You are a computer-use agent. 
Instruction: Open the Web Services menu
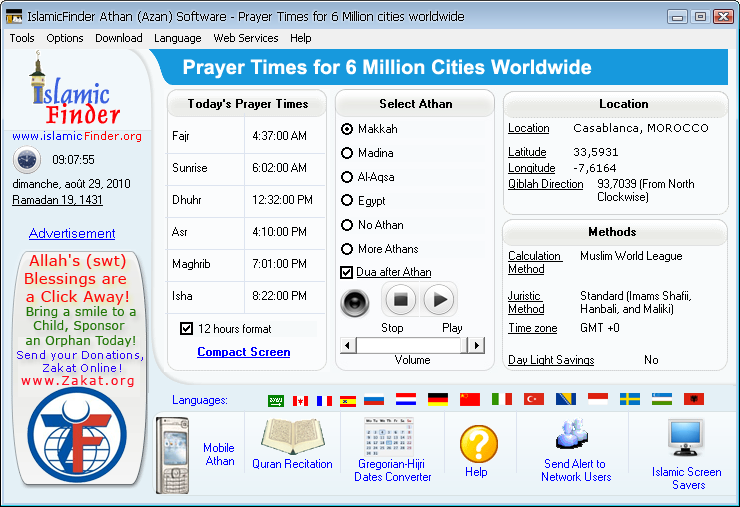pos(245,38)
